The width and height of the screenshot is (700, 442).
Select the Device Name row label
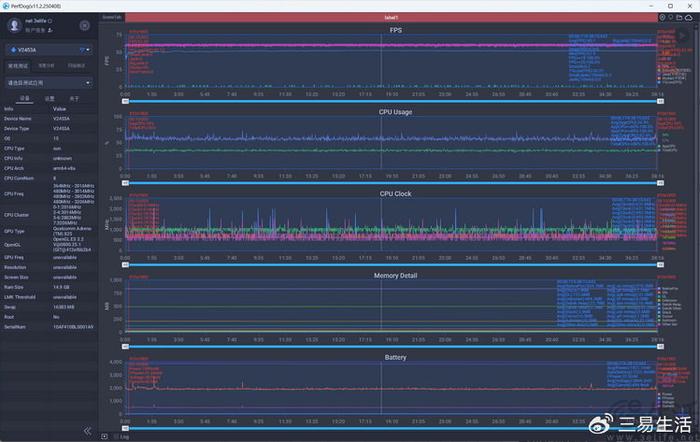pos(18,119)
